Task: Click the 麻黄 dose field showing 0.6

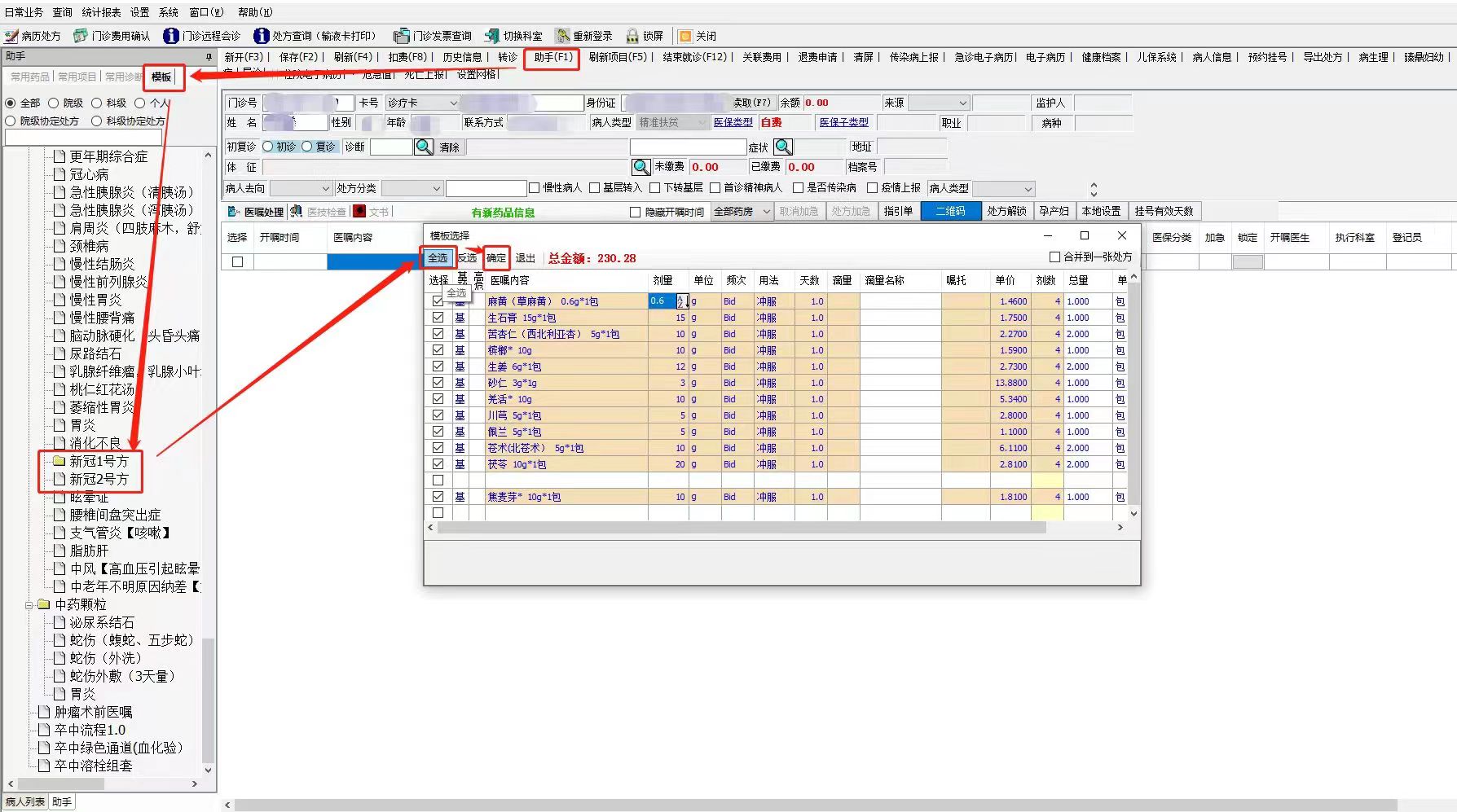Action: 662,301
